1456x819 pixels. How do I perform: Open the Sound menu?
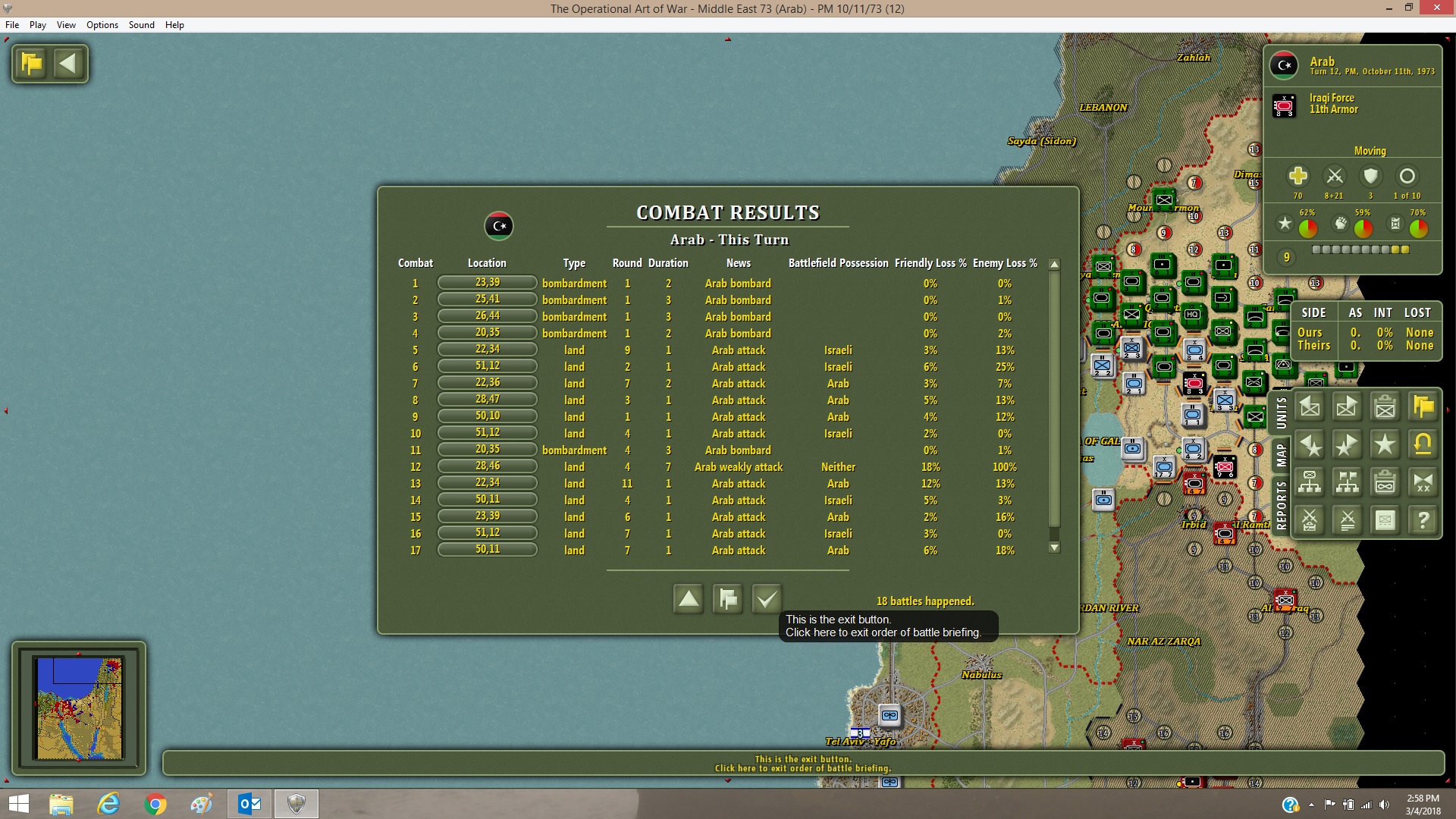pyautogui.click(x=142, y=25)
